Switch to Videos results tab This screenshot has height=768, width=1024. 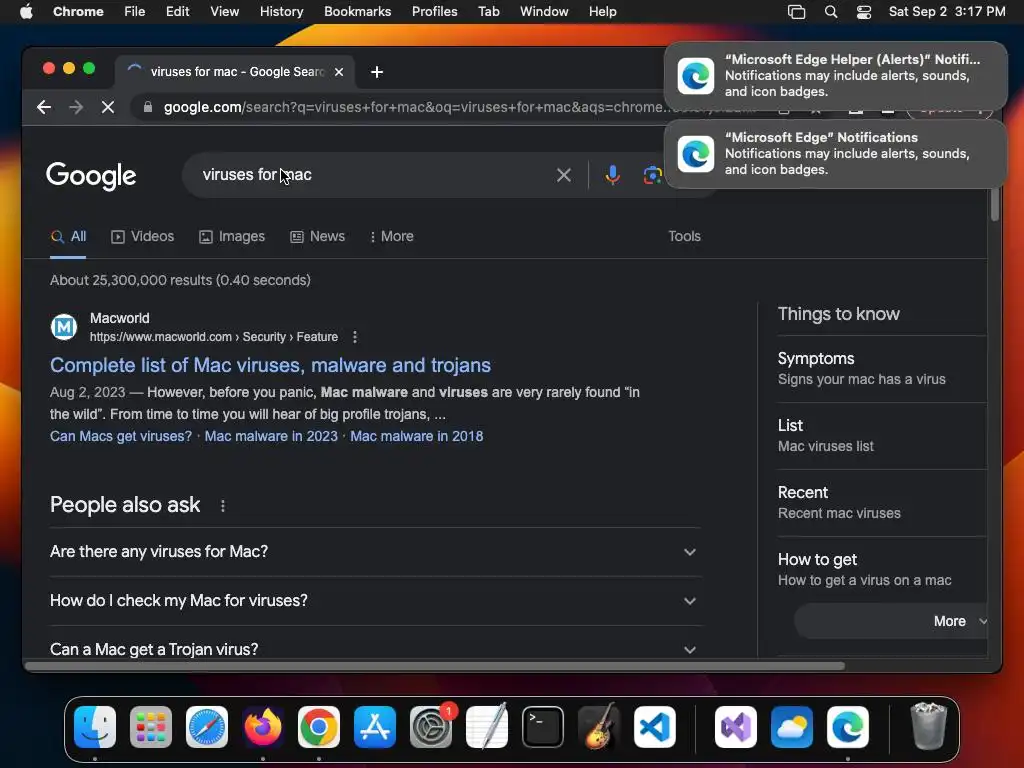[x=142, y=236]
